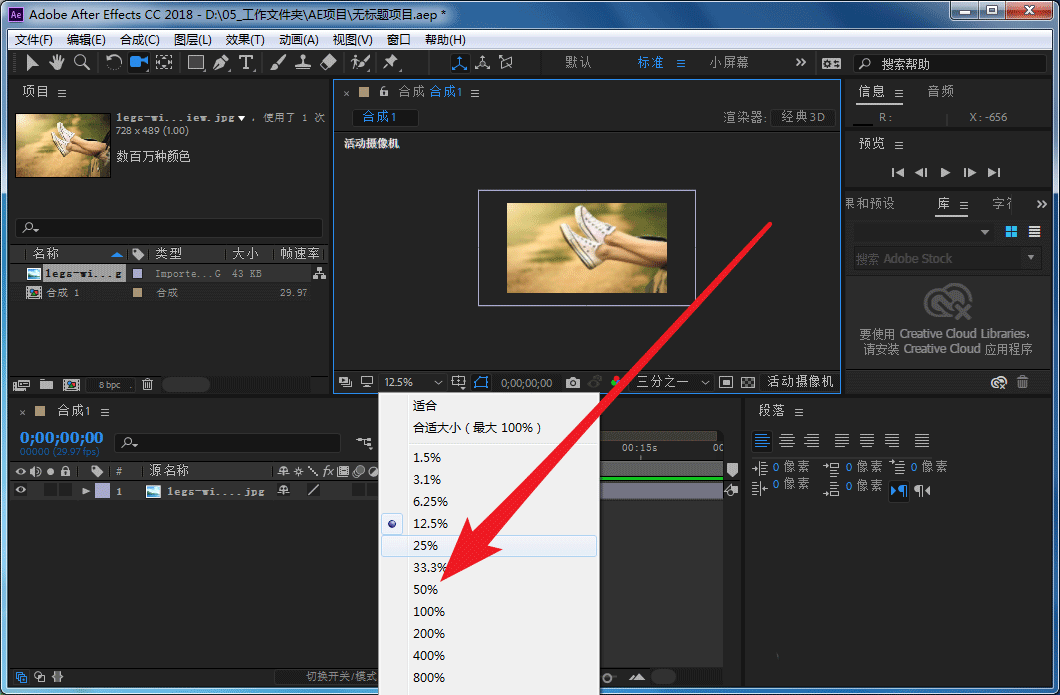Screen dimensions: 1060x695
Task: Select the Pen tool
Action: click(x=221, y=62)
